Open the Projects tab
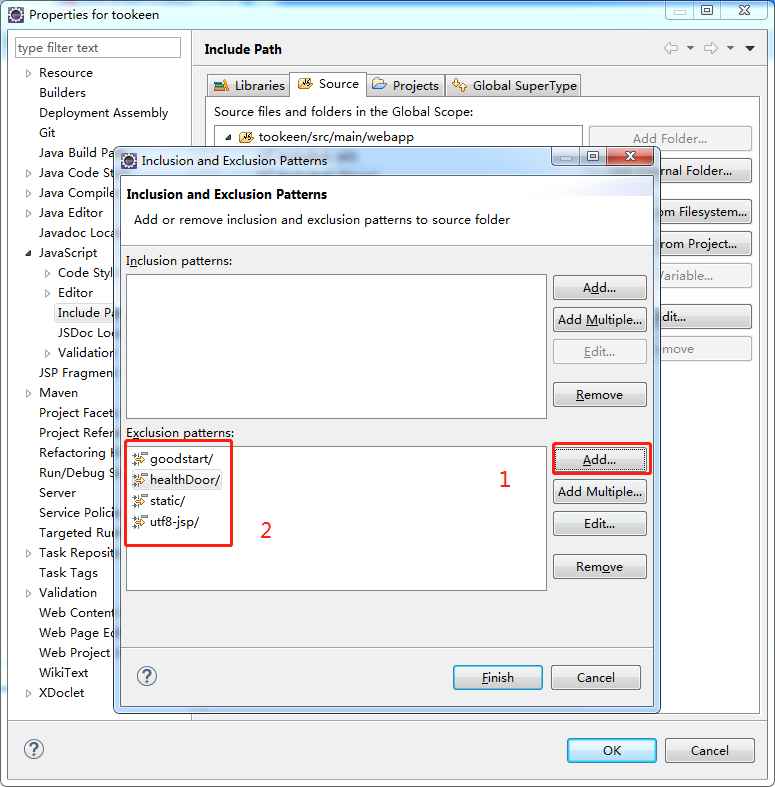 pyautogui.click(x=405, y=85)
